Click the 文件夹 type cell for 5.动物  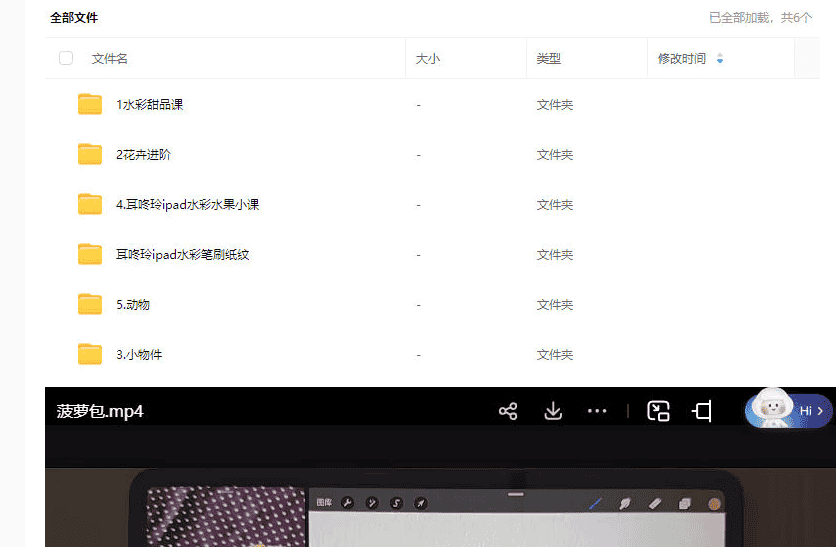pyautogui.click(x=554, y=305)
